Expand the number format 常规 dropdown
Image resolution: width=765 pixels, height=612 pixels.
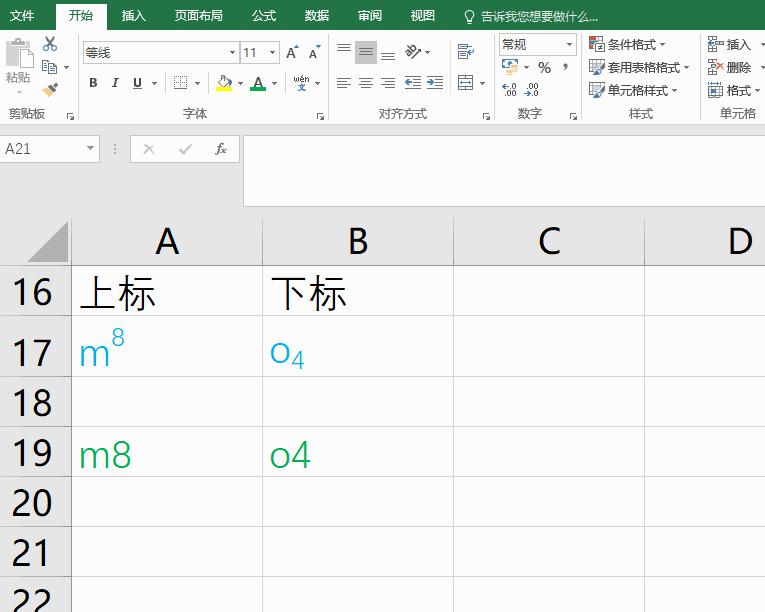(569, 44)
